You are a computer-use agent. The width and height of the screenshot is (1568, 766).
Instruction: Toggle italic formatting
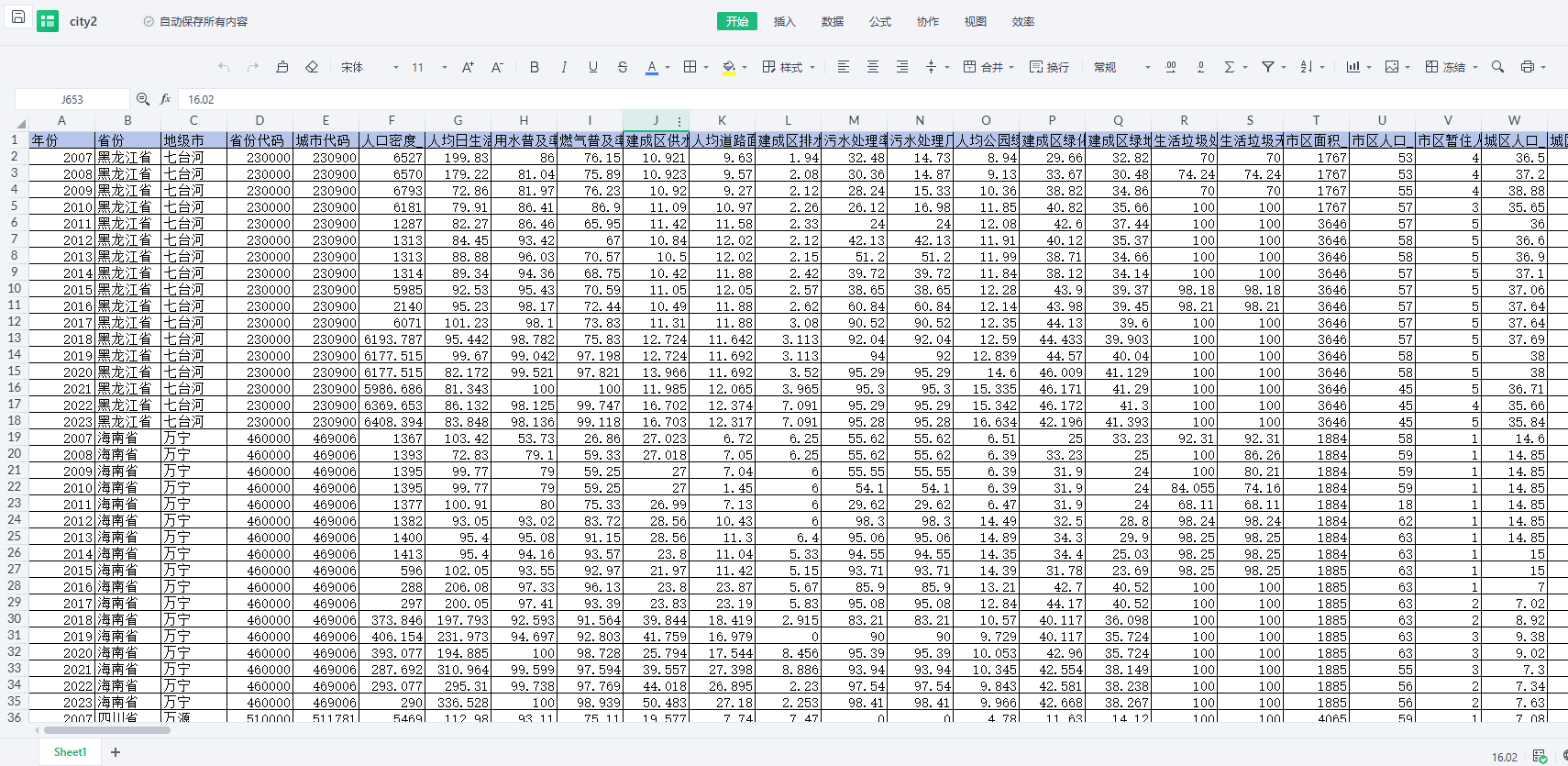tap(564, 67)
